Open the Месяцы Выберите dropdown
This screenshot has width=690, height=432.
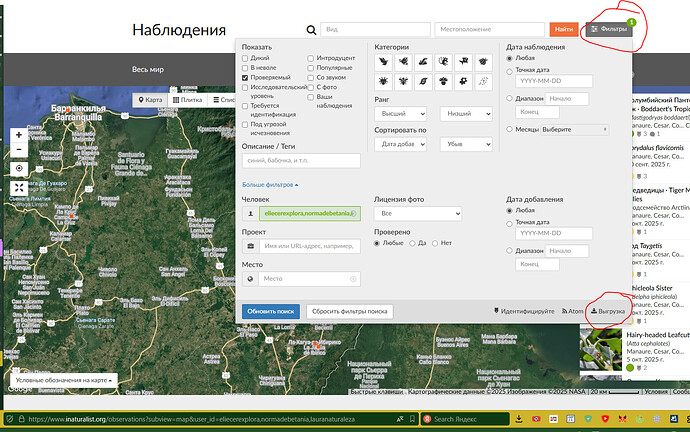click(575, 129)
